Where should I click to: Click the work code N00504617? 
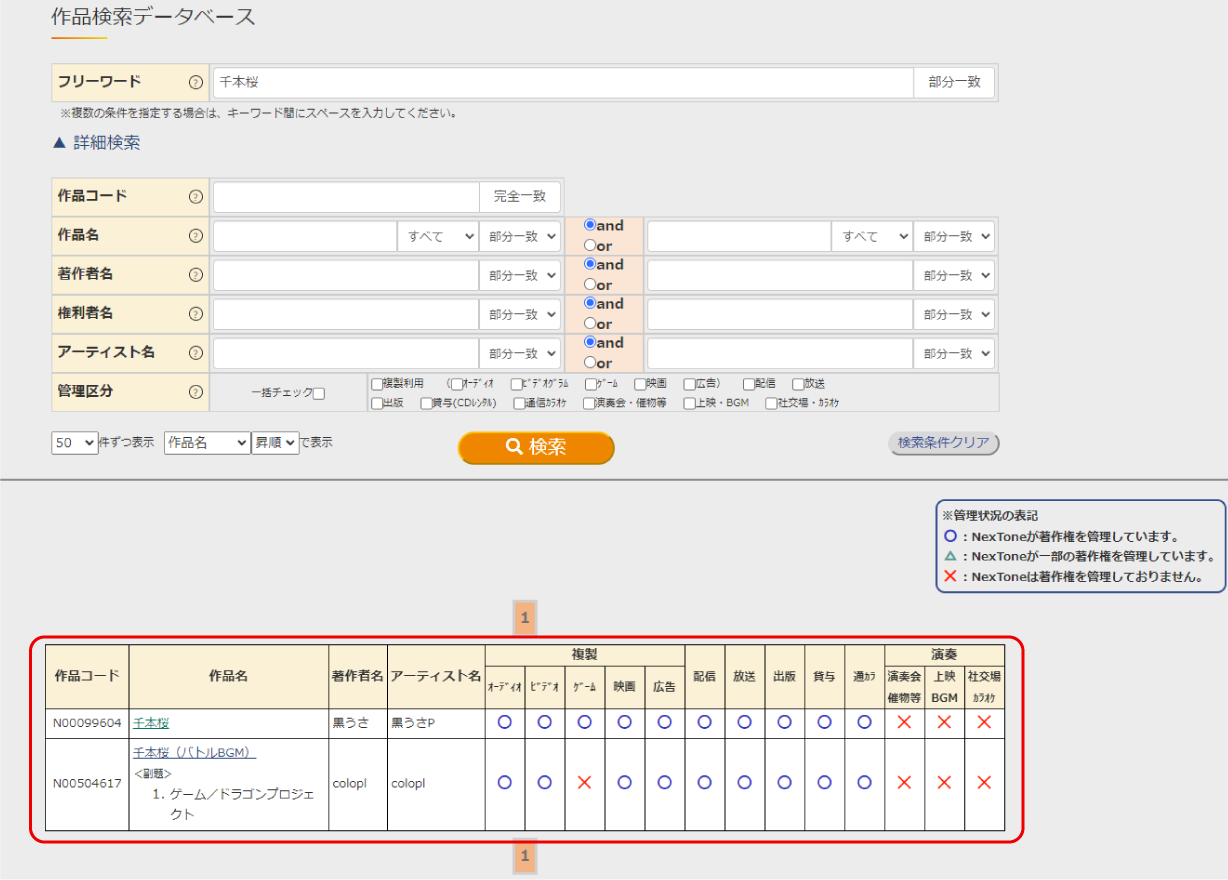pyautogui.click(x=87, y=784)
